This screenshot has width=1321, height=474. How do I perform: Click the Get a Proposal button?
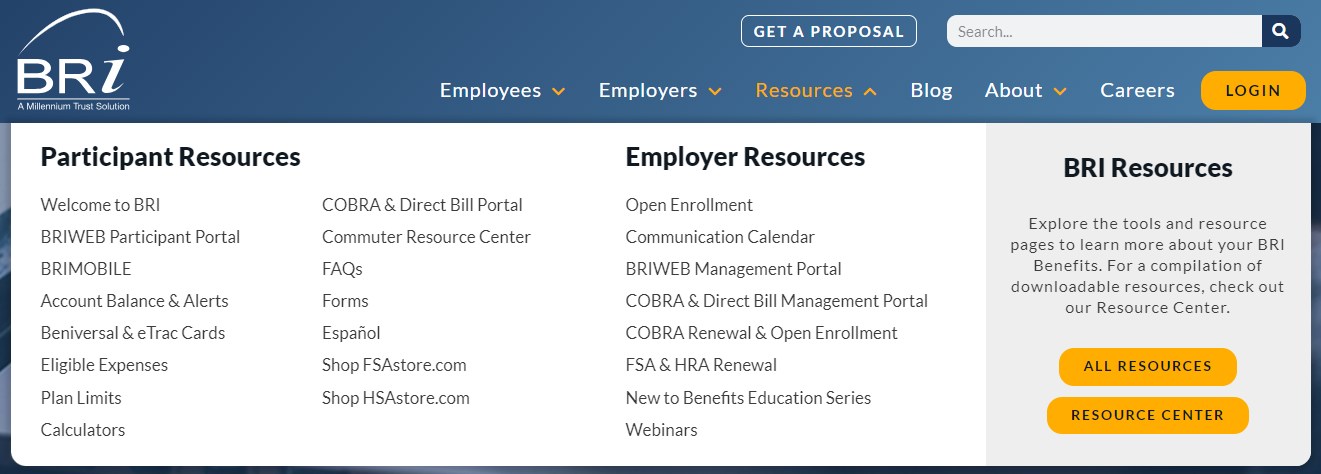[x=828, y=31]
